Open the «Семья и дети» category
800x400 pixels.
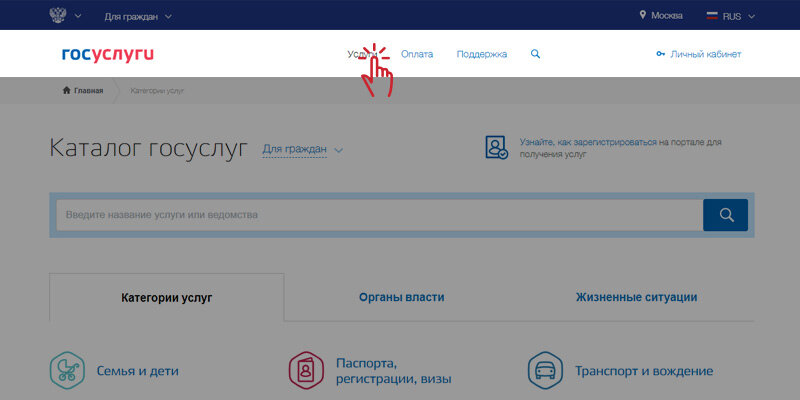pyautogui.click(x=138, y=371)
